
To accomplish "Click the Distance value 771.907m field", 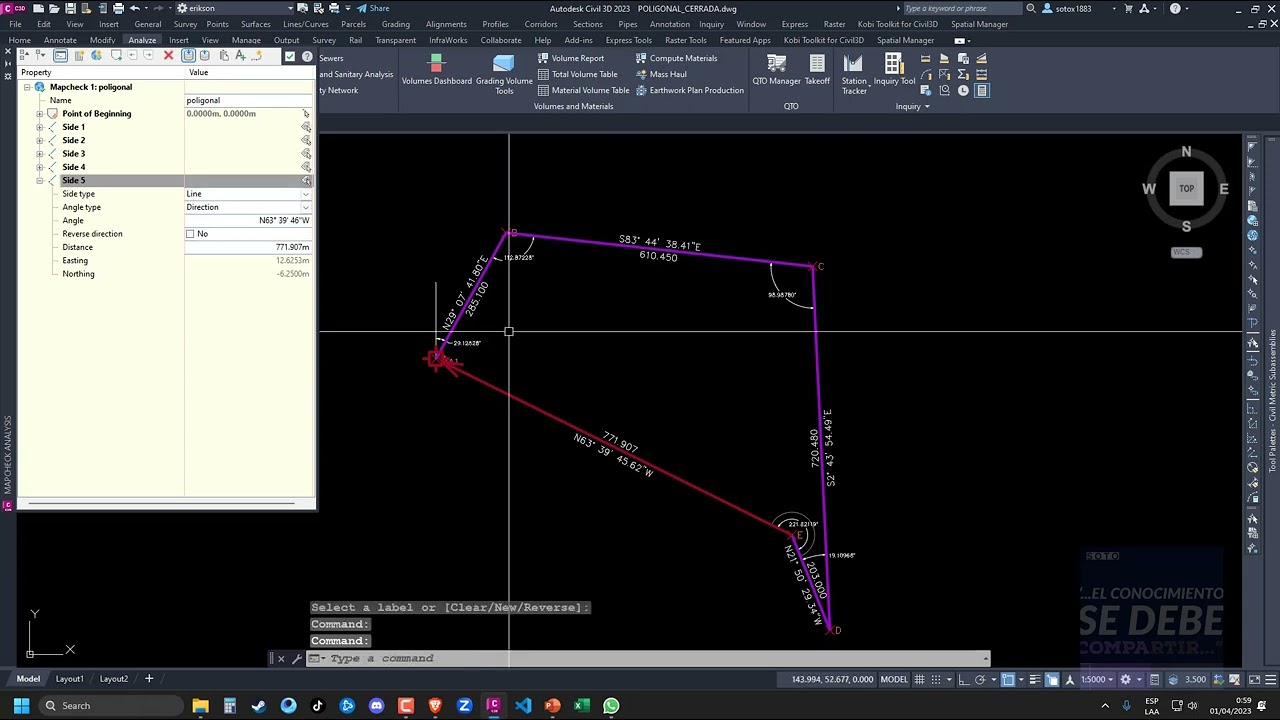I will coord(248,247).
